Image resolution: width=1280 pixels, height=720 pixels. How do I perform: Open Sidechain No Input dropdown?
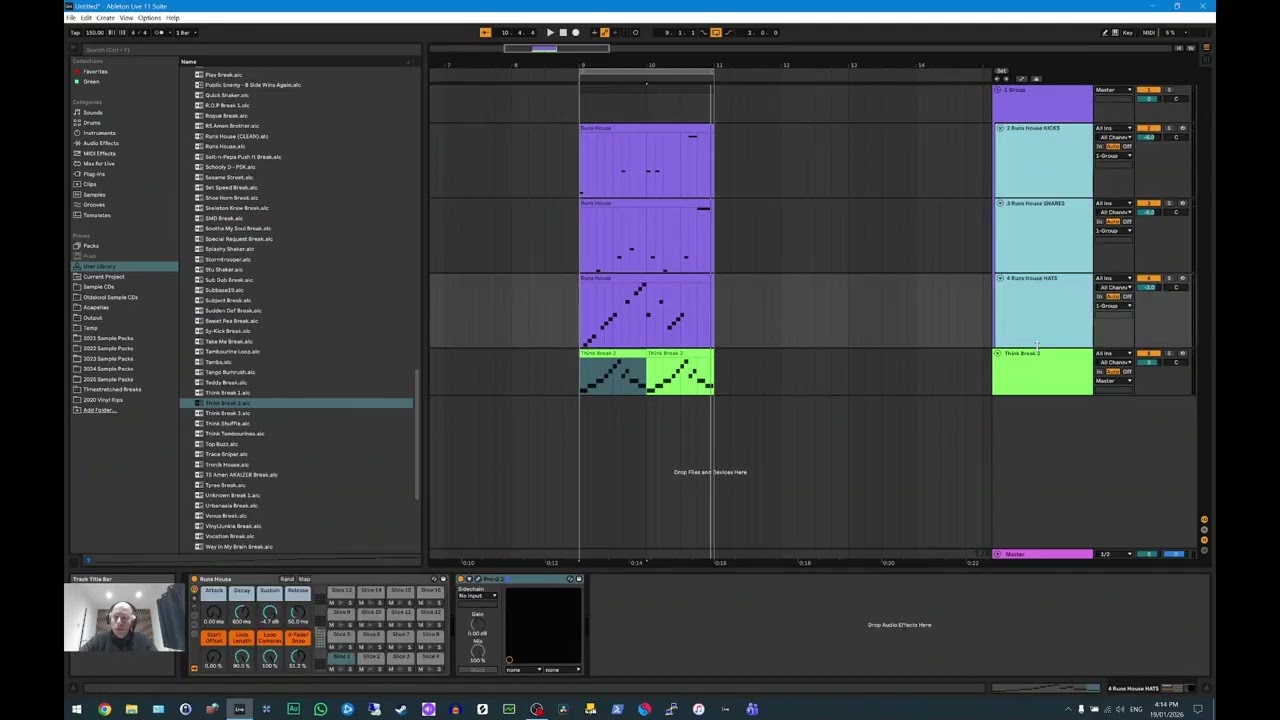[x=478, y=596]
